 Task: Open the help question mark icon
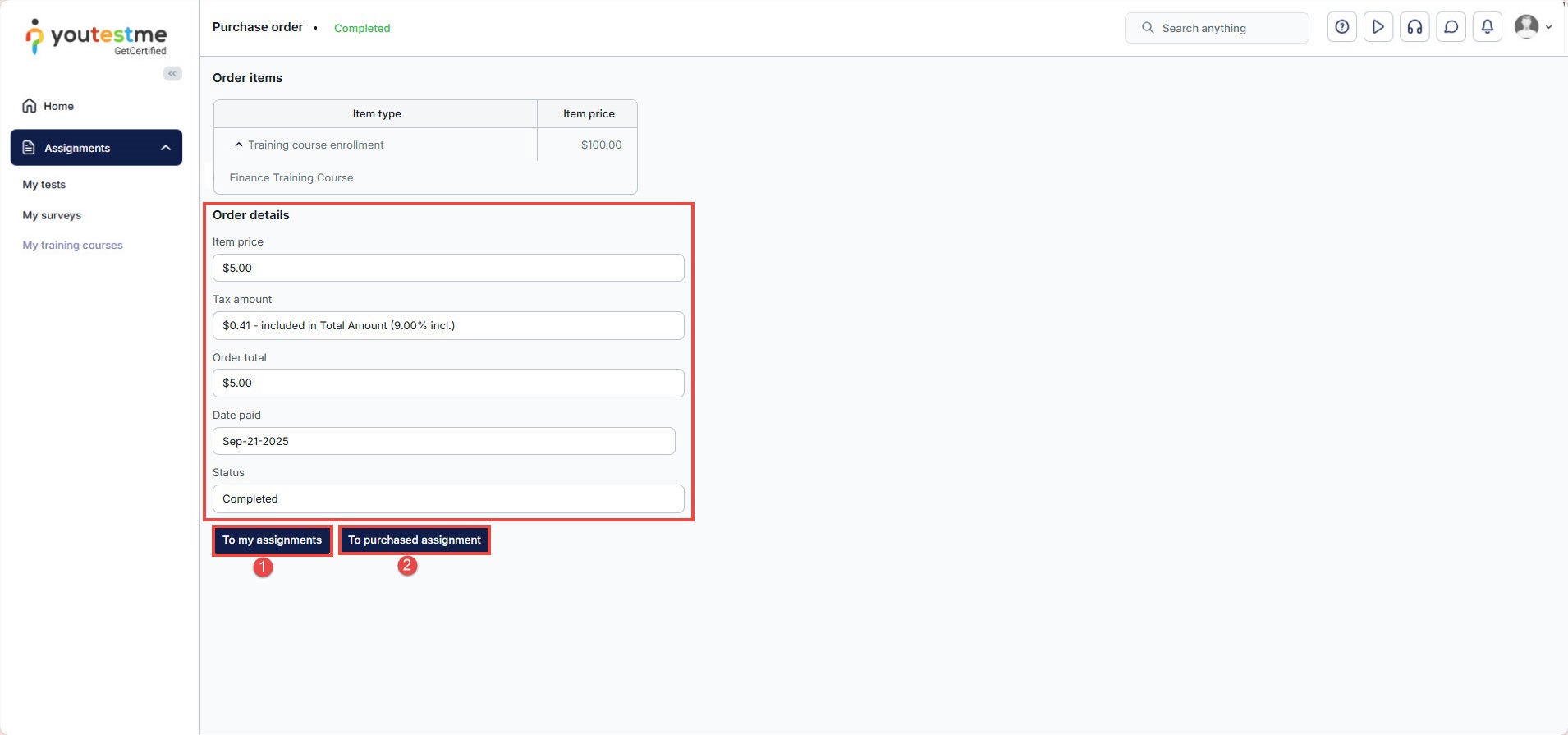1341,27
